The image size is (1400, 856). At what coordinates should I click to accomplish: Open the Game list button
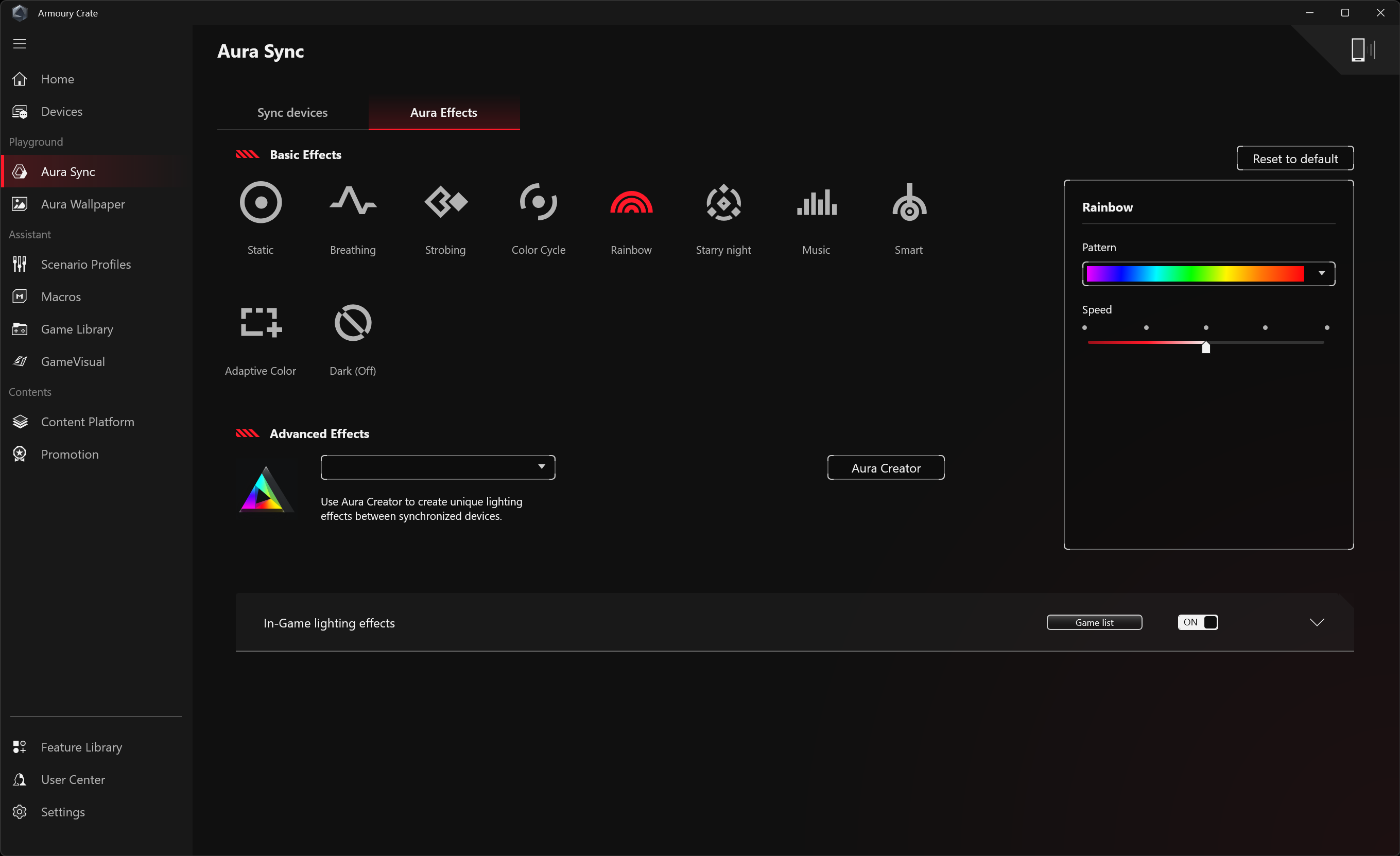click(1094, 622)
